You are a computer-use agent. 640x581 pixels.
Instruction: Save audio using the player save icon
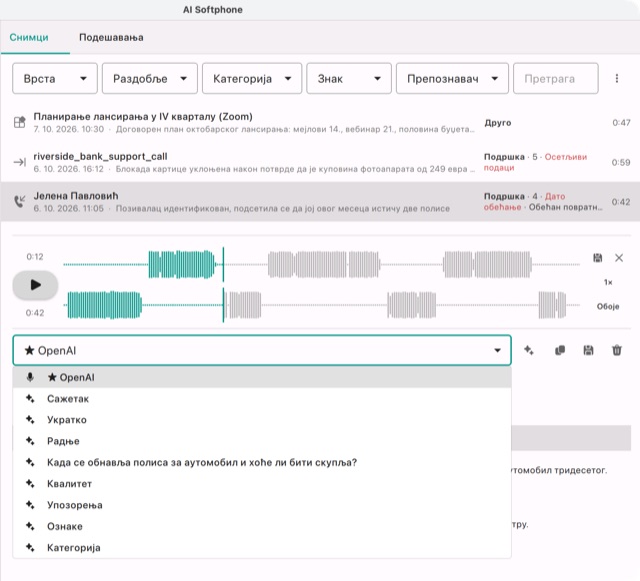pyautogui.click(x=598, y=258)
